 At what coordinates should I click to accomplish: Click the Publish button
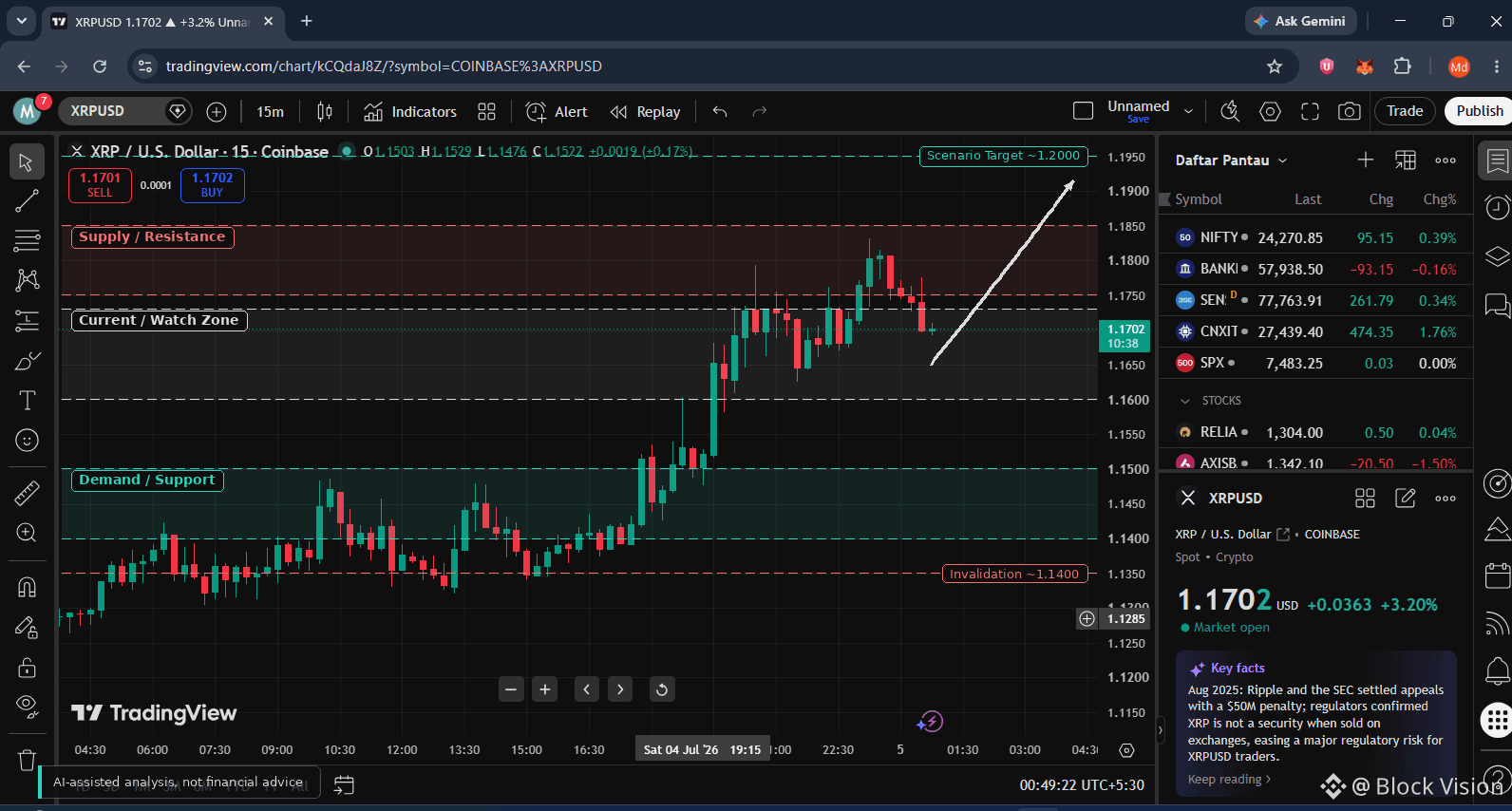1479,111
